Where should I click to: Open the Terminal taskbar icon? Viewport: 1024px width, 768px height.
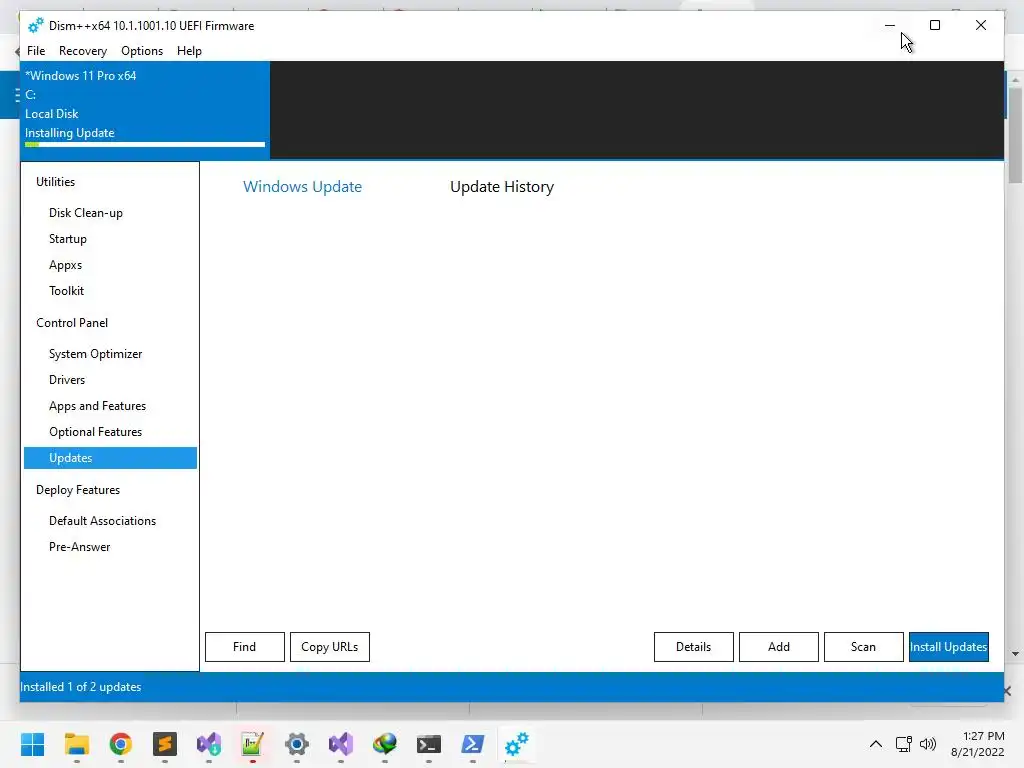(429, 744)
